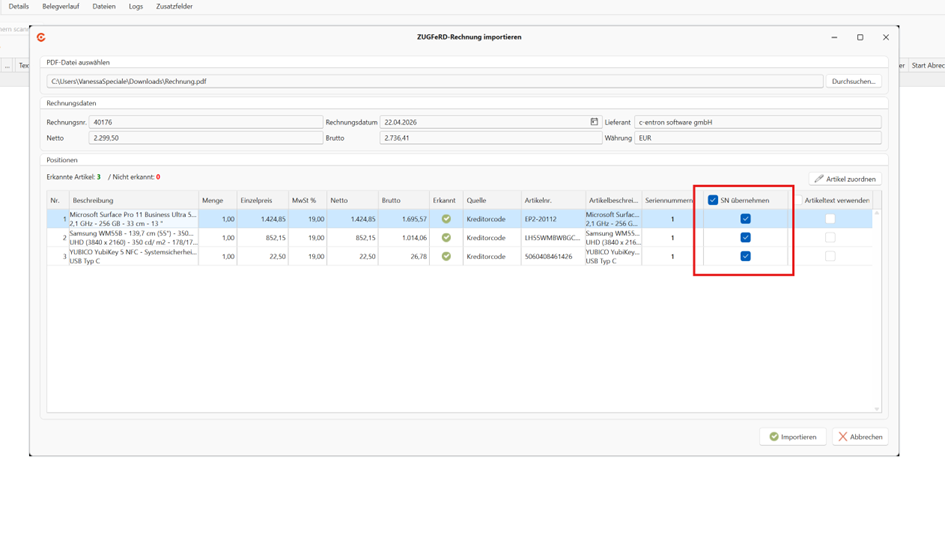Screen dimensions: 945x540
Task: Click the Durchsuchen button
Action: (853, 81)
